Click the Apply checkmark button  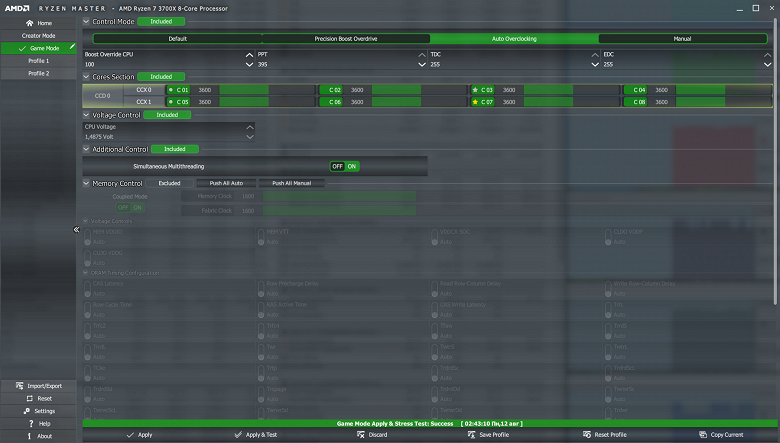pos(140,435)
